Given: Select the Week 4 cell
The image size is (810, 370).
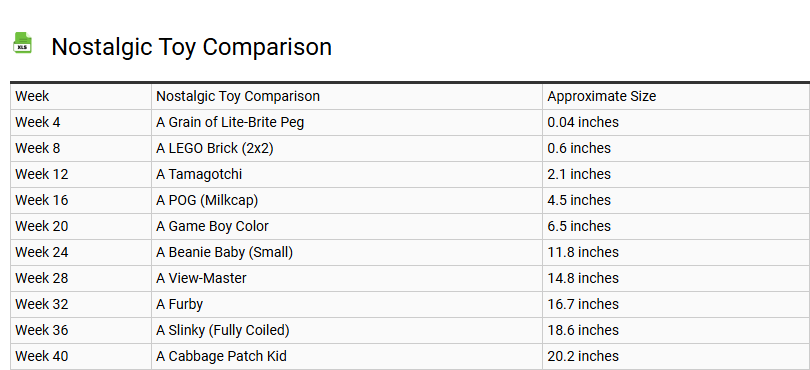Looking at the screenshot, I should coord(81,122).
